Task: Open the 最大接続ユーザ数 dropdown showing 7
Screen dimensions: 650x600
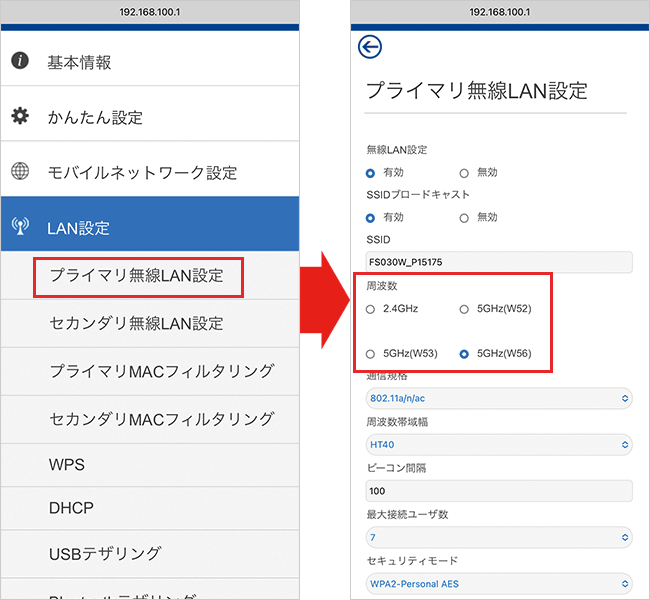Action: click(499, 538)
